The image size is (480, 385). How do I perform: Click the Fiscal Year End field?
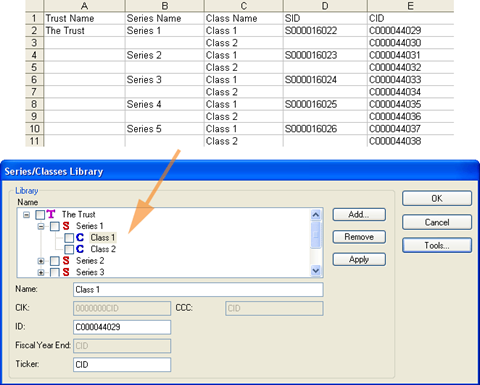pos(122,346)
